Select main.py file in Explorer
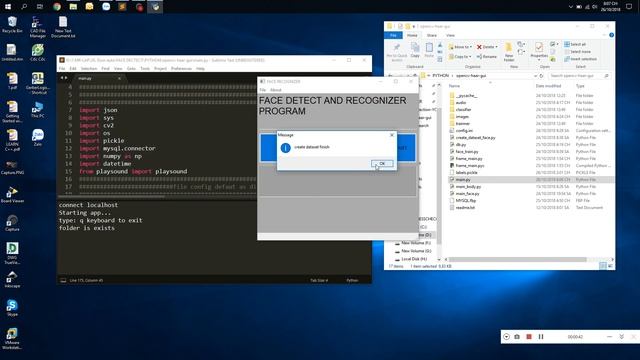 pyautogui.click(x=463, y=180)
